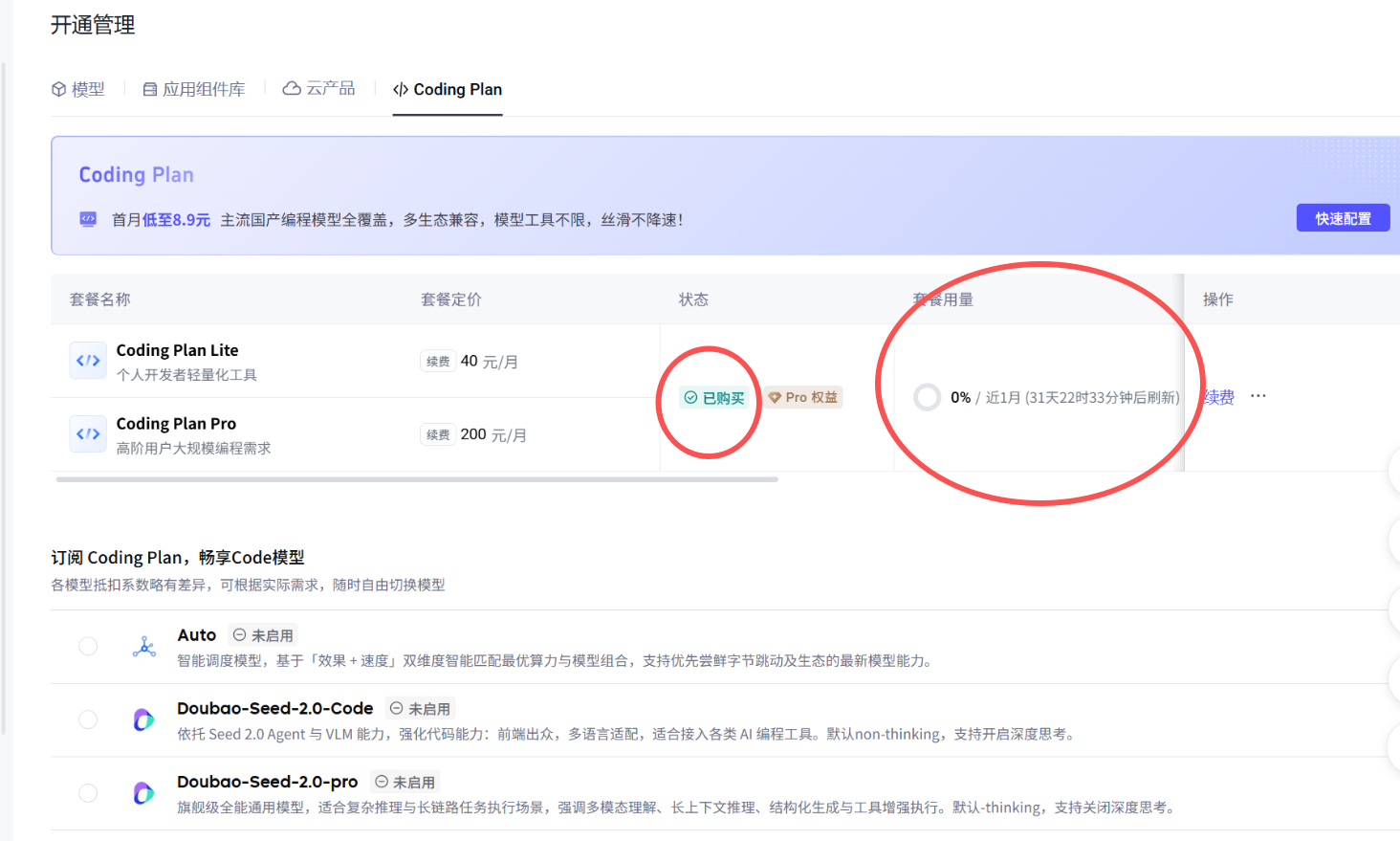This screenshot has width=1400, height=841.
Task: Click the green 已购买 status badge
Action: pos(714,397)
